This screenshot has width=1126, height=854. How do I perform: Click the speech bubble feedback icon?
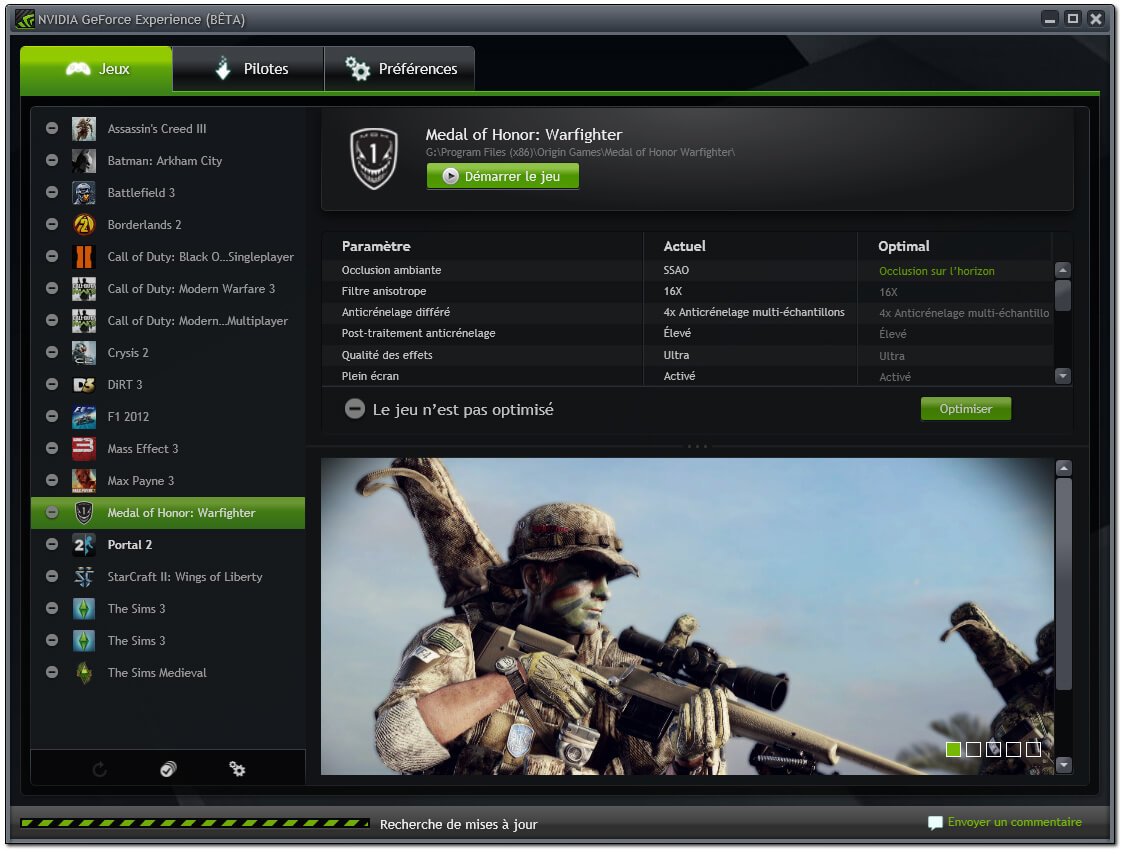click(935, 823)
